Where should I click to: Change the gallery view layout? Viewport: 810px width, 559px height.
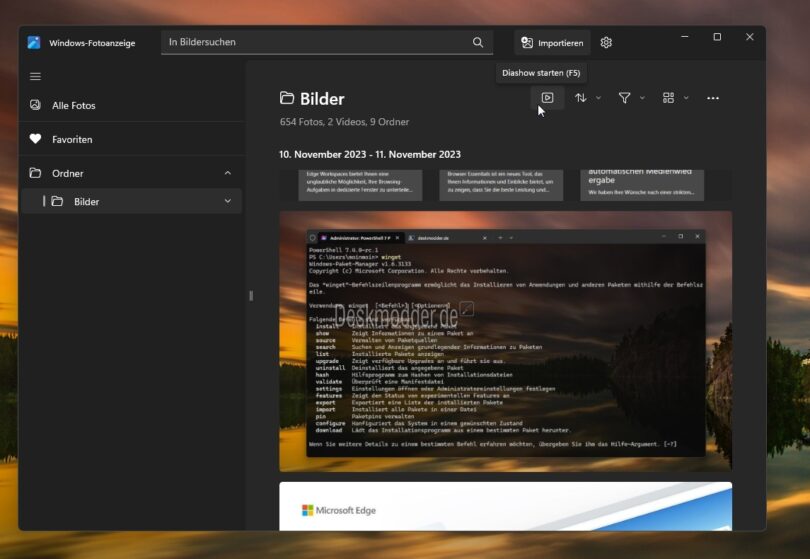[675, 98]
